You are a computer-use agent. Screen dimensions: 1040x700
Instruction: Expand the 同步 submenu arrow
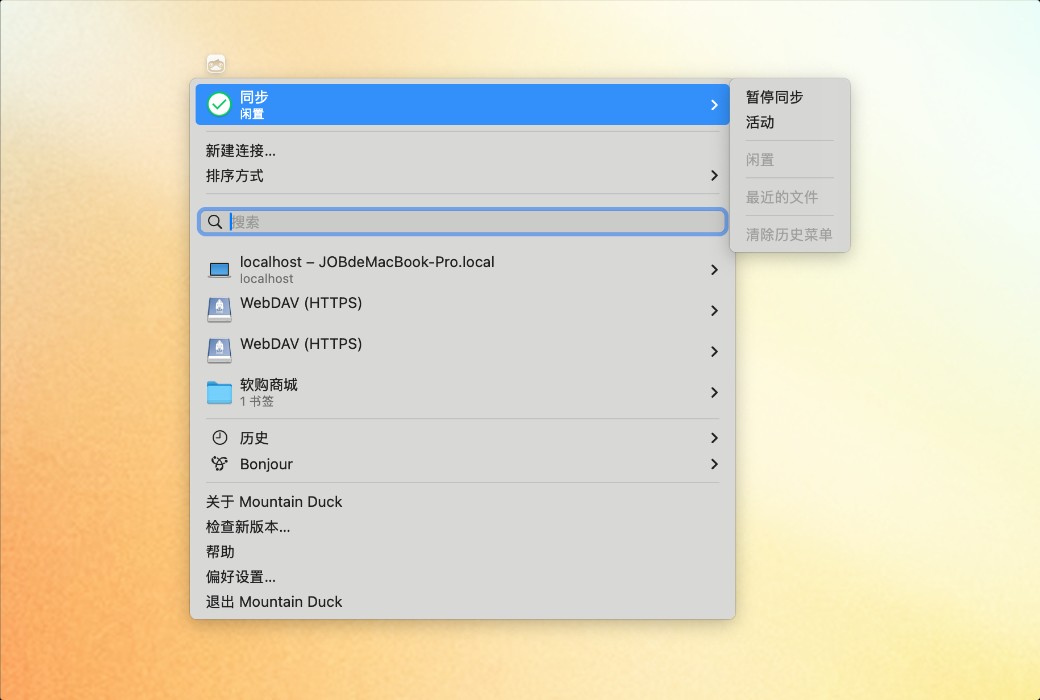714,105
